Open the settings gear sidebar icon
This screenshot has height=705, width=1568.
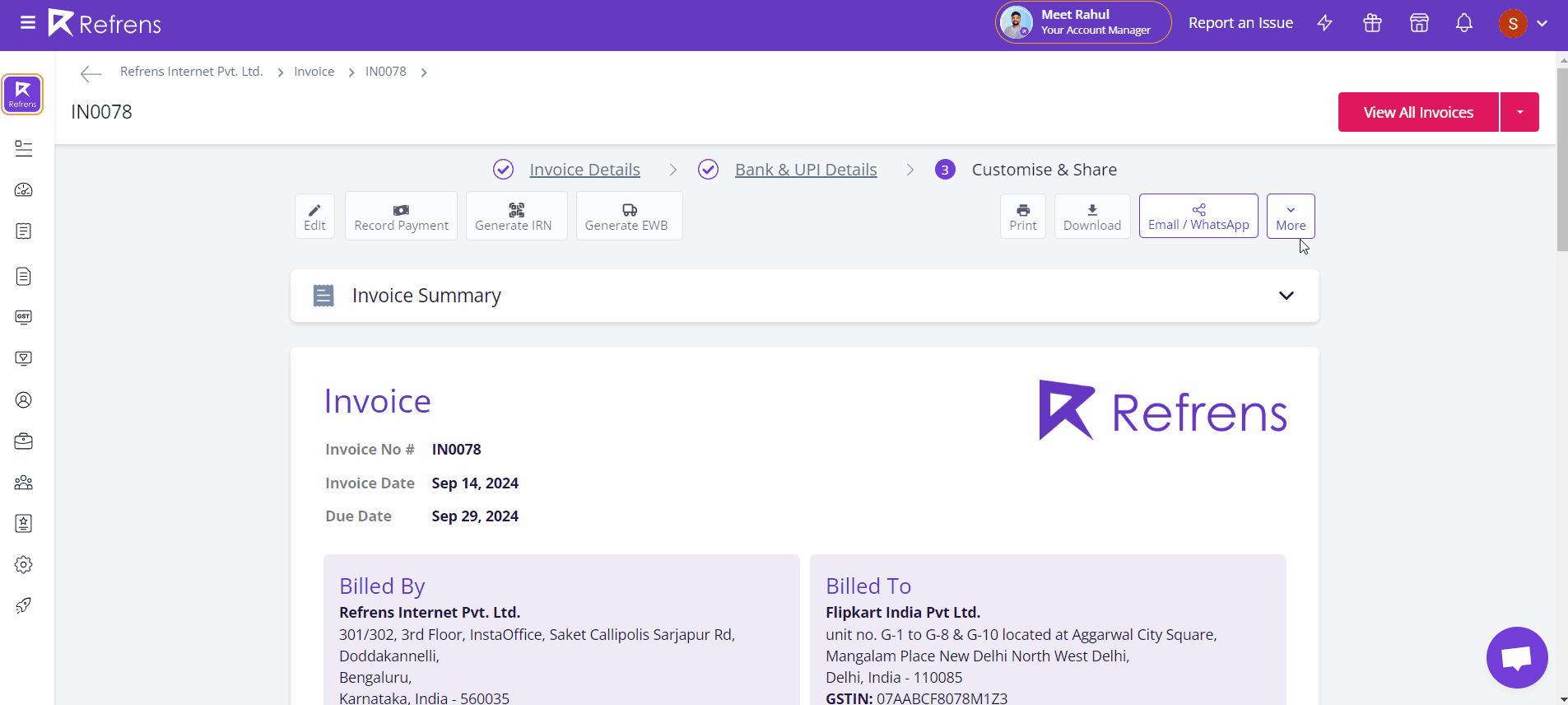pos(24,564)
